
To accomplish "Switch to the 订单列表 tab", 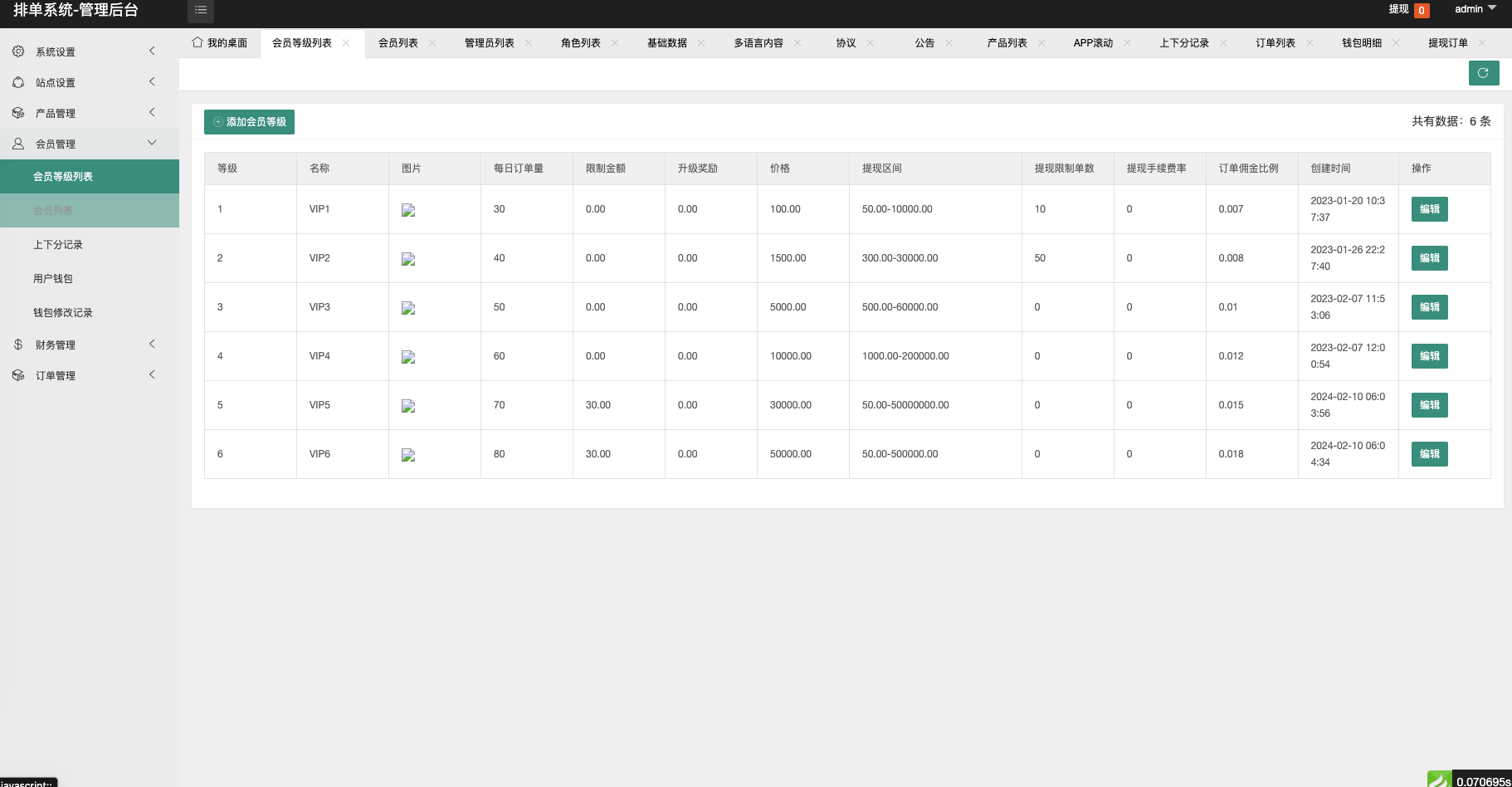I will tap(1274, 42).
